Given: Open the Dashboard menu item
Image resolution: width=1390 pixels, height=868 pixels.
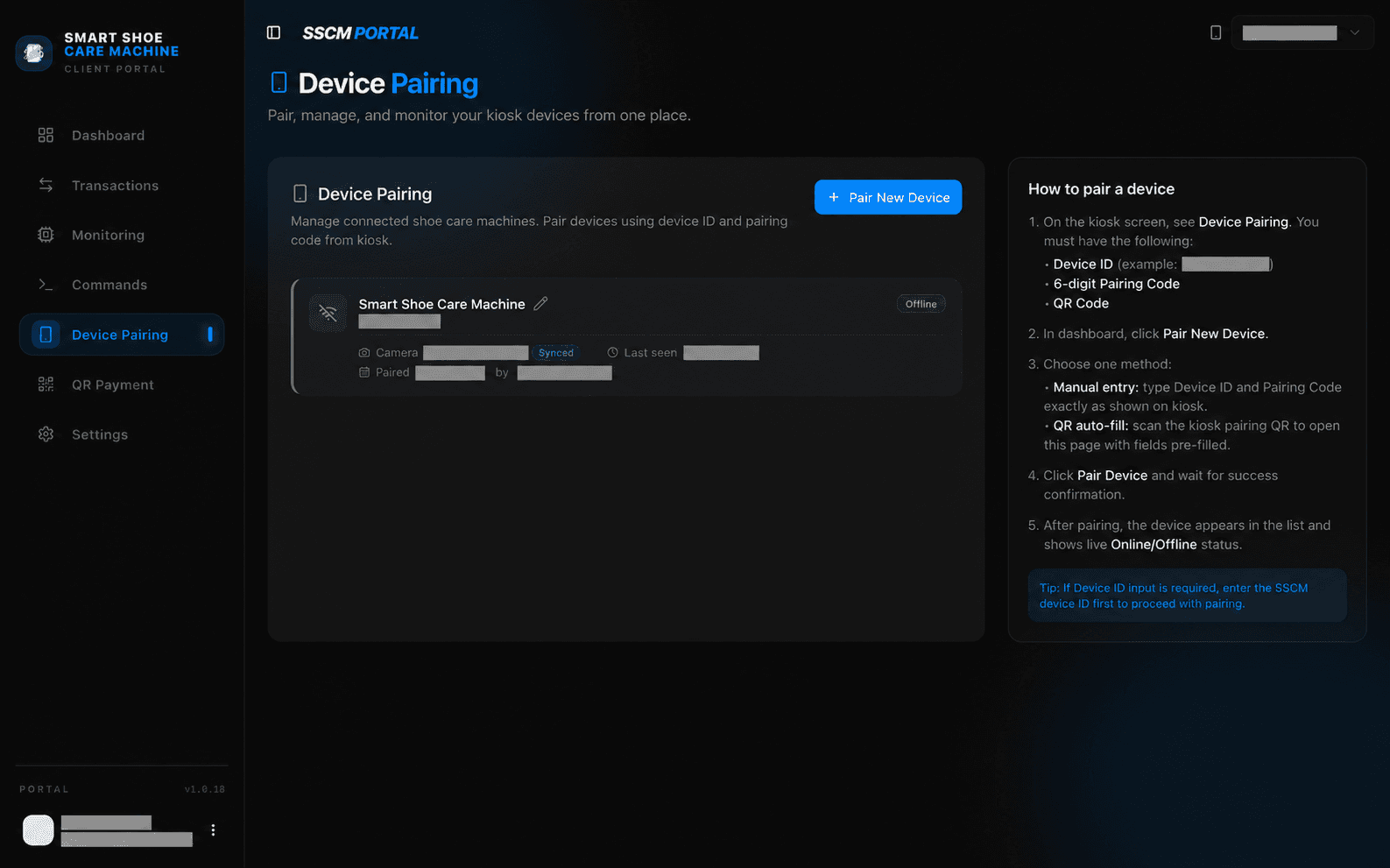Looking at the screenshot, I should pyautogui.click(x=122, y=135).
